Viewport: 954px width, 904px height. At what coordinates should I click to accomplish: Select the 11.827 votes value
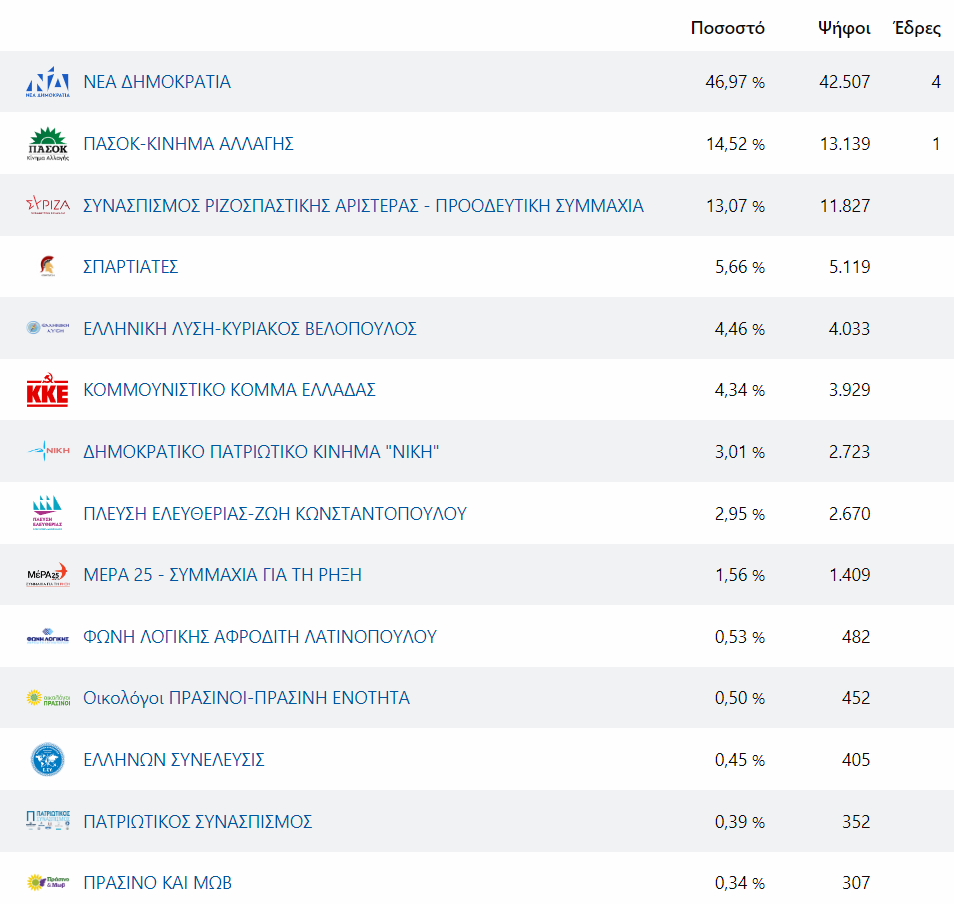845,206
